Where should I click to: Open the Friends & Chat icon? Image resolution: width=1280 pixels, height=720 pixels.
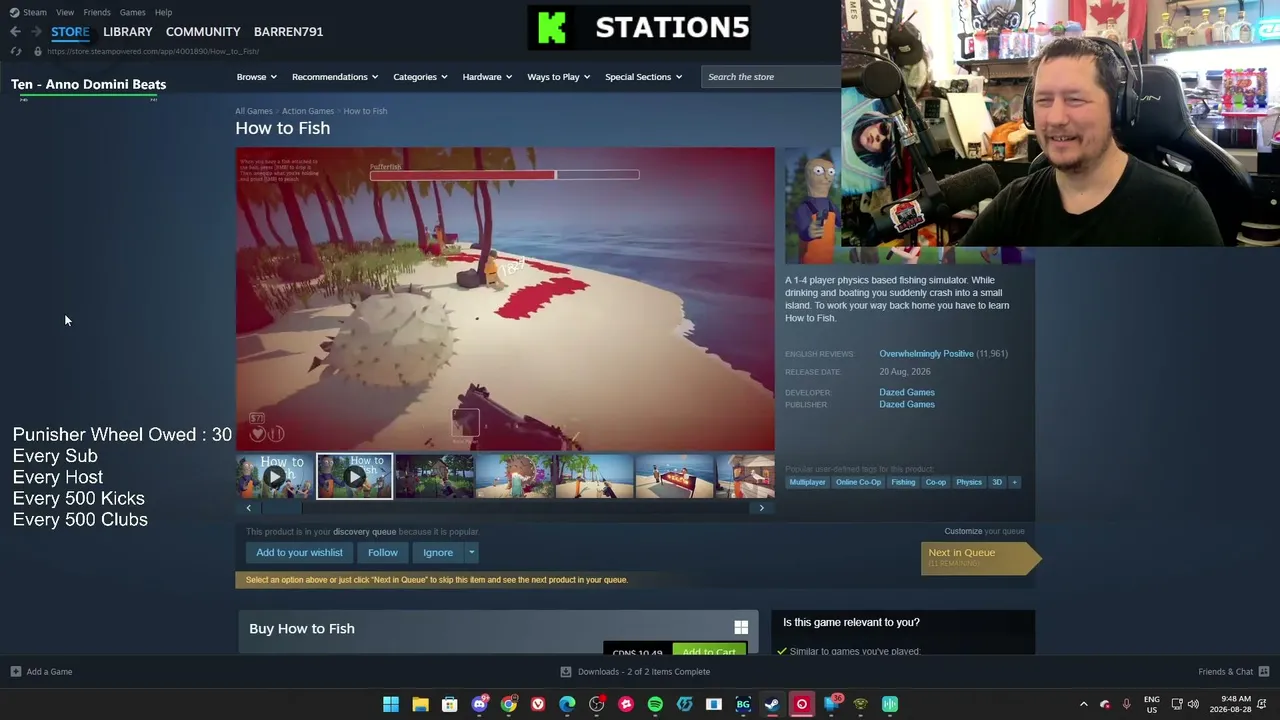1263,672
